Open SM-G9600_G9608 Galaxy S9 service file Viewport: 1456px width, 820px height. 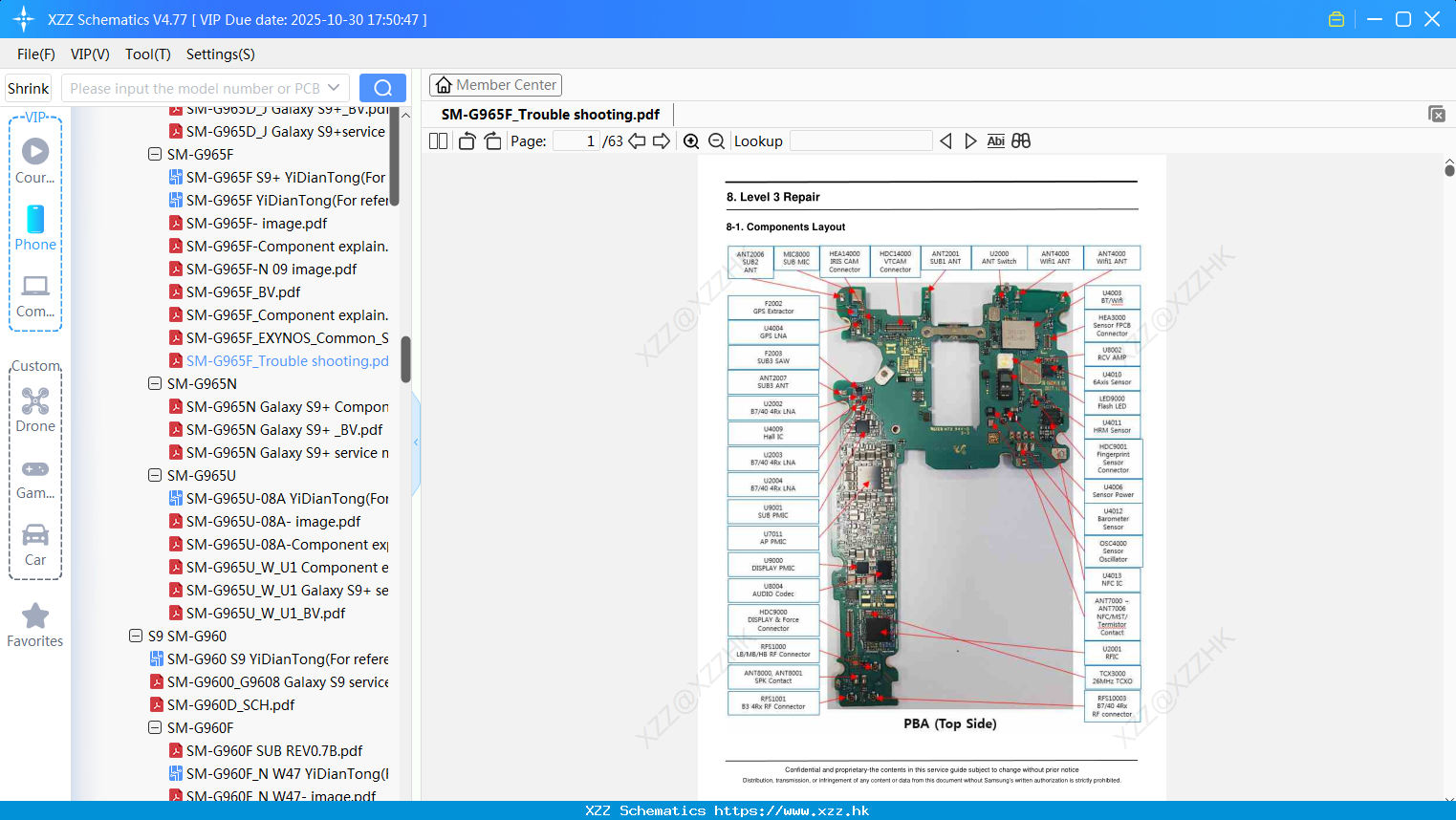click(269, 681)
